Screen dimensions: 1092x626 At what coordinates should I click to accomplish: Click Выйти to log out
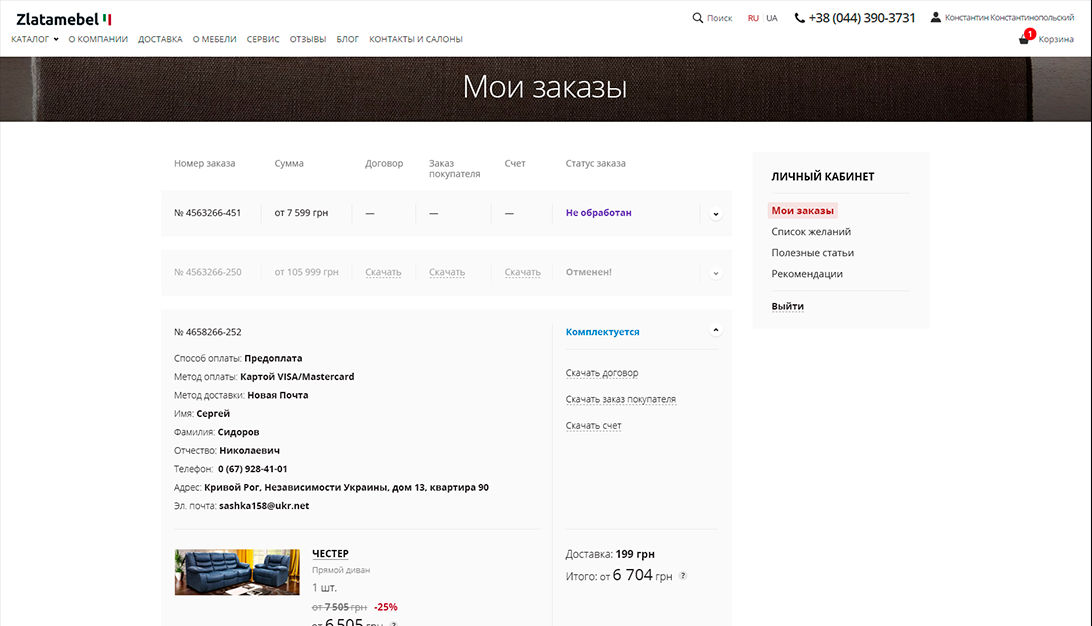[787, 306]
